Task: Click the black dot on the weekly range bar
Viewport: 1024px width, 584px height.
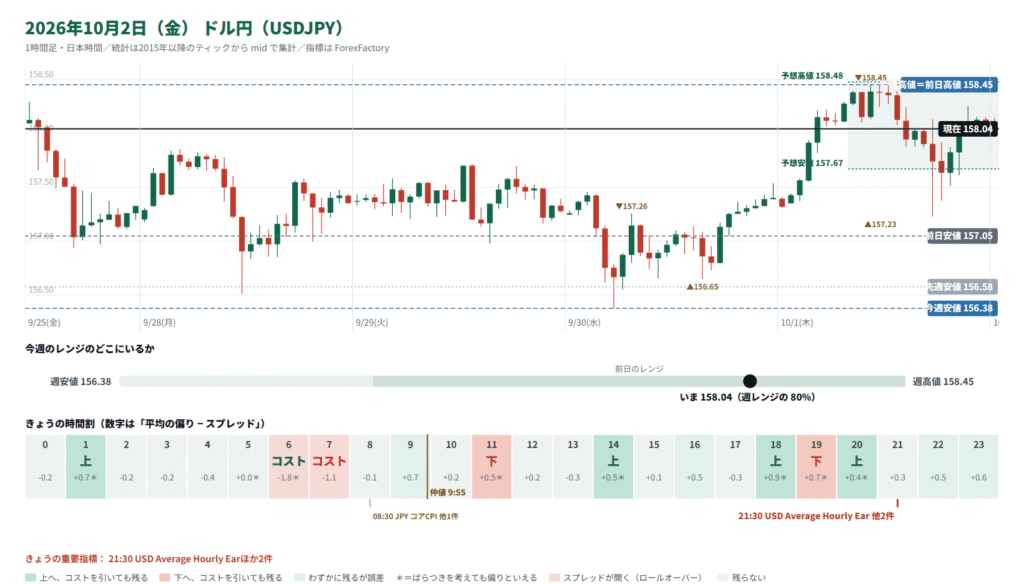Action: [750, 381]
